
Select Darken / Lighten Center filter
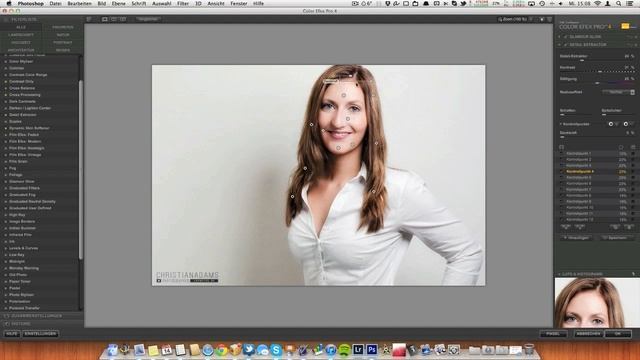(x=30, y=108)
